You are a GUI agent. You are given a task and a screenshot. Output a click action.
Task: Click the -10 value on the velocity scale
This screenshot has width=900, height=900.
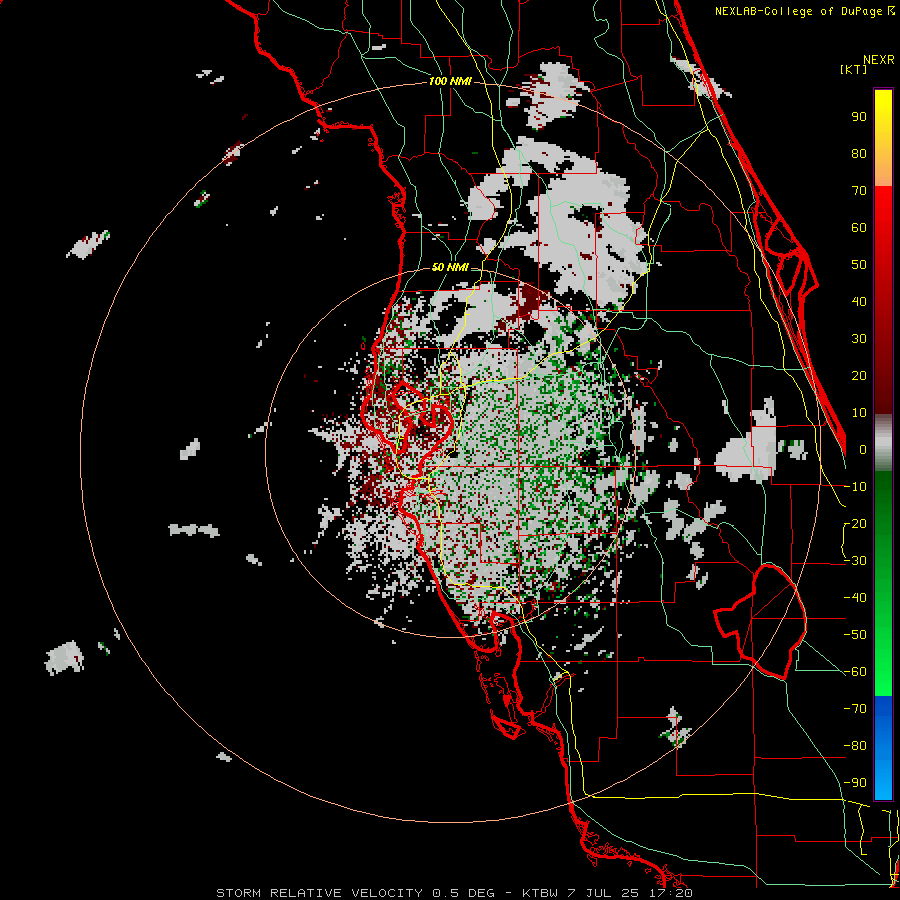(855, 487)
